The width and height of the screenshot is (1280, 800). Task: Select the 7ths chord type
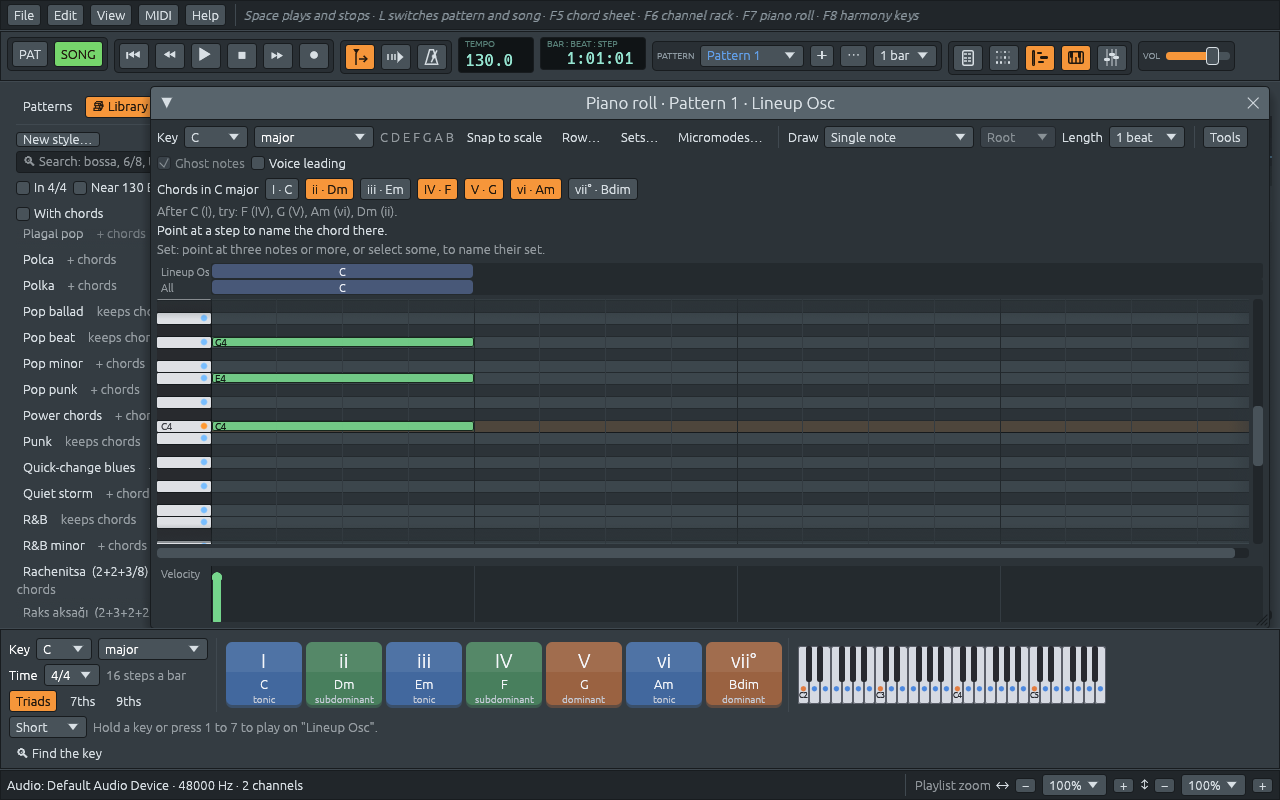coord(83,701)
